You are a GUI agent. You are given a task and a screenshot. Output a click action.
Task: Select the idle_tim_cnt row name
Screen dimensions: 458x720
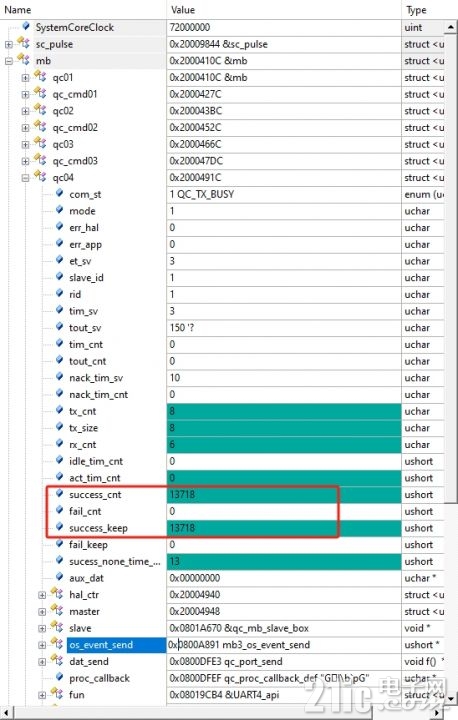tap(96, 461)
